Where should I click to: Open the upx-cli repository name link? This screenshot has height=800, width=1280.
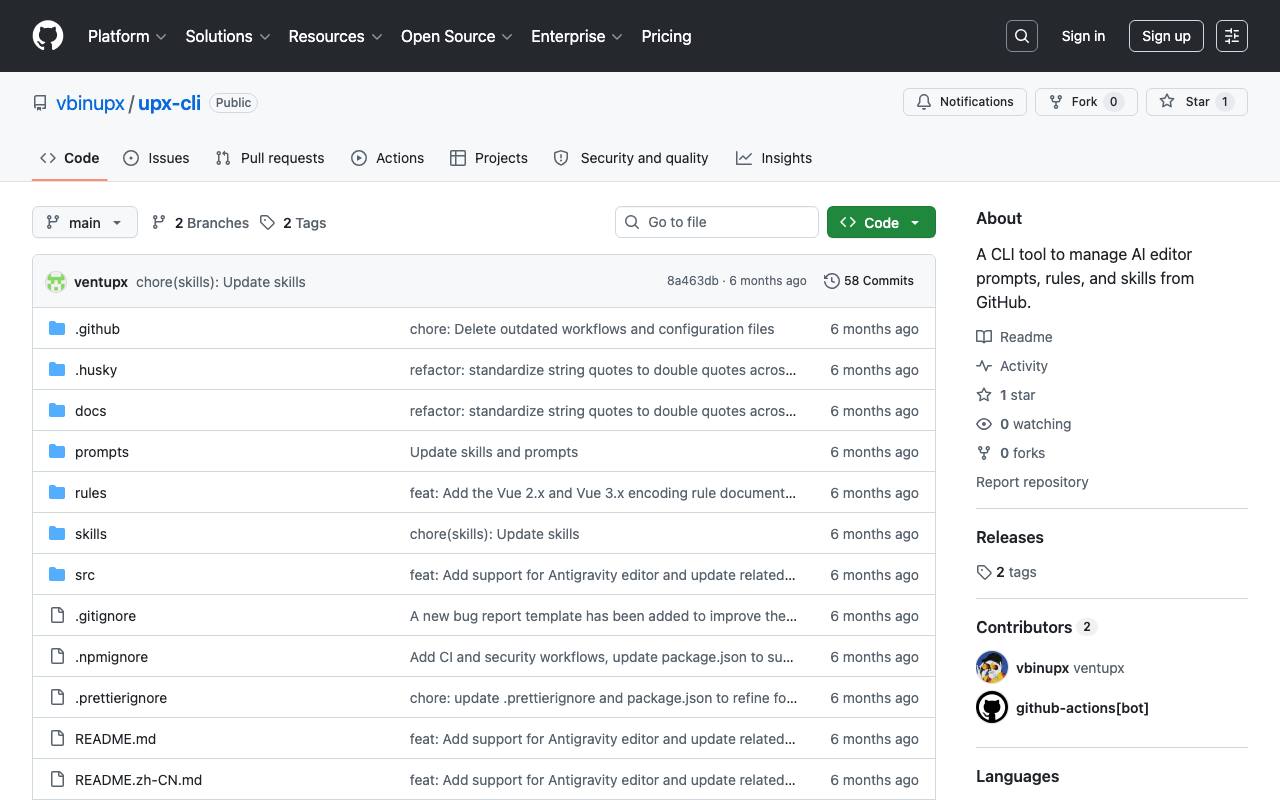coord(169,103)
